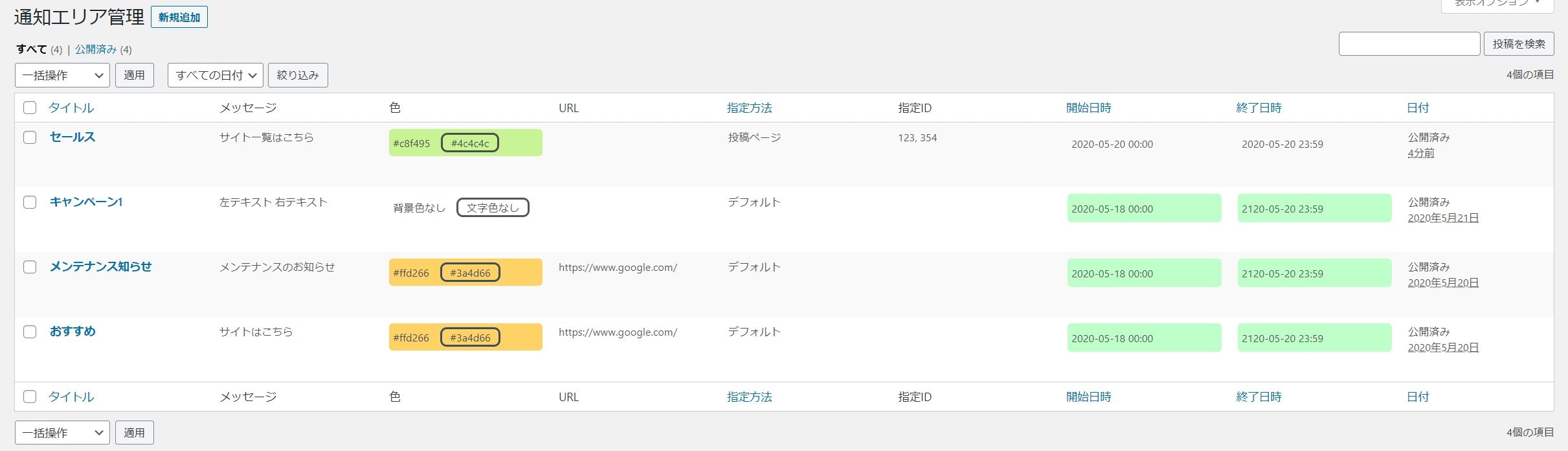Open the セールス post title

coord(73,137)
